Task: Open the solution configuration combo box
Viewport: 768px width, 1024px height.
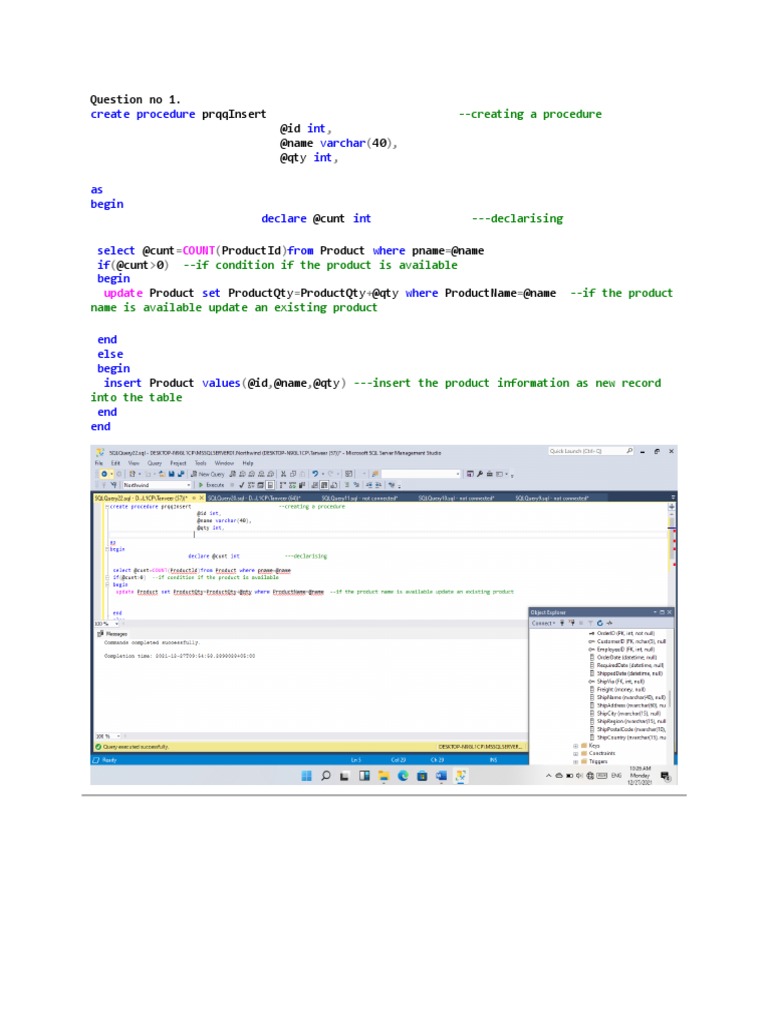Action: click(x=421, y=474)
